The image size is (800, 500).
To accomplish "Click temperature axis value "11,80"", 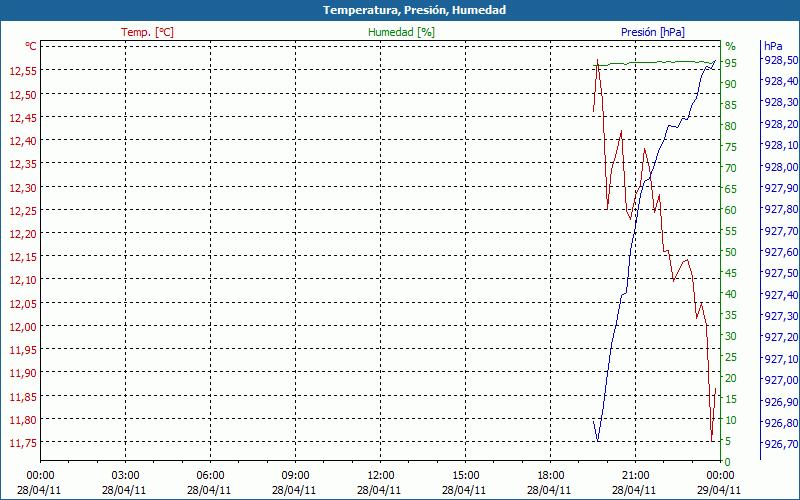I will pyautogui.click(x=23, y=420).
